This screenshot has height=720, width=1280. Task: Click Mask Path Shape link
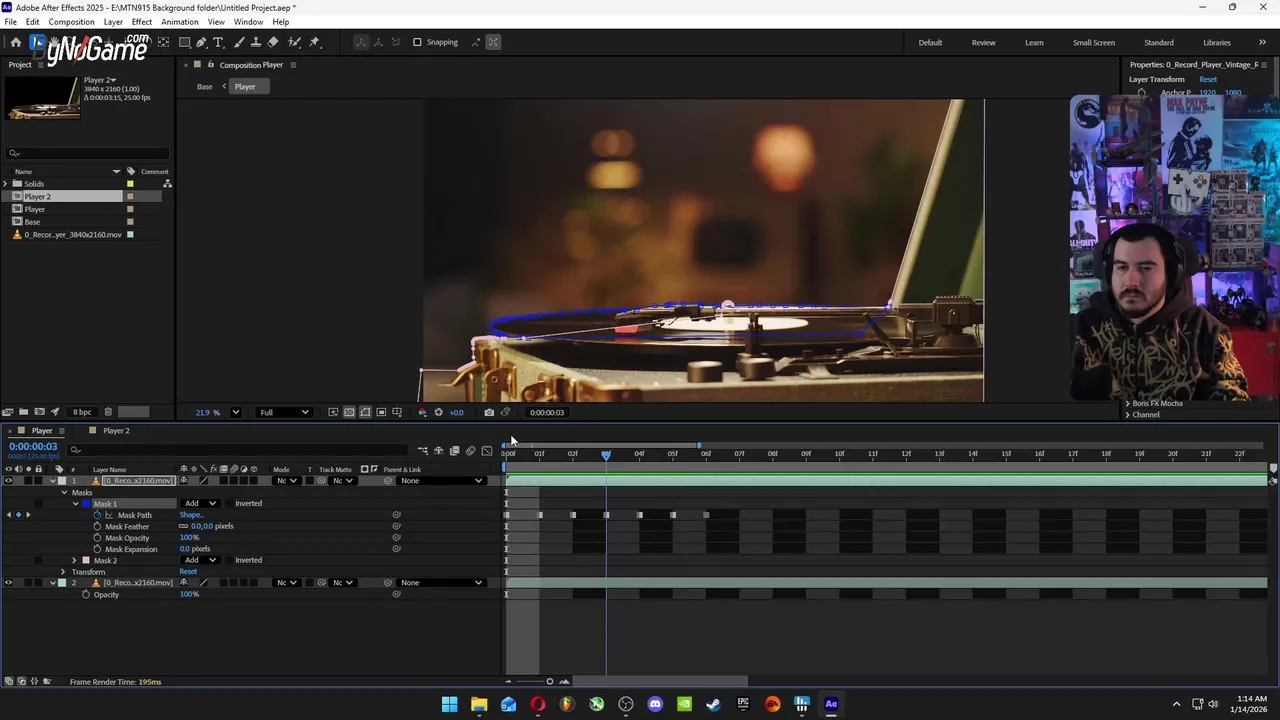(191, 515)
